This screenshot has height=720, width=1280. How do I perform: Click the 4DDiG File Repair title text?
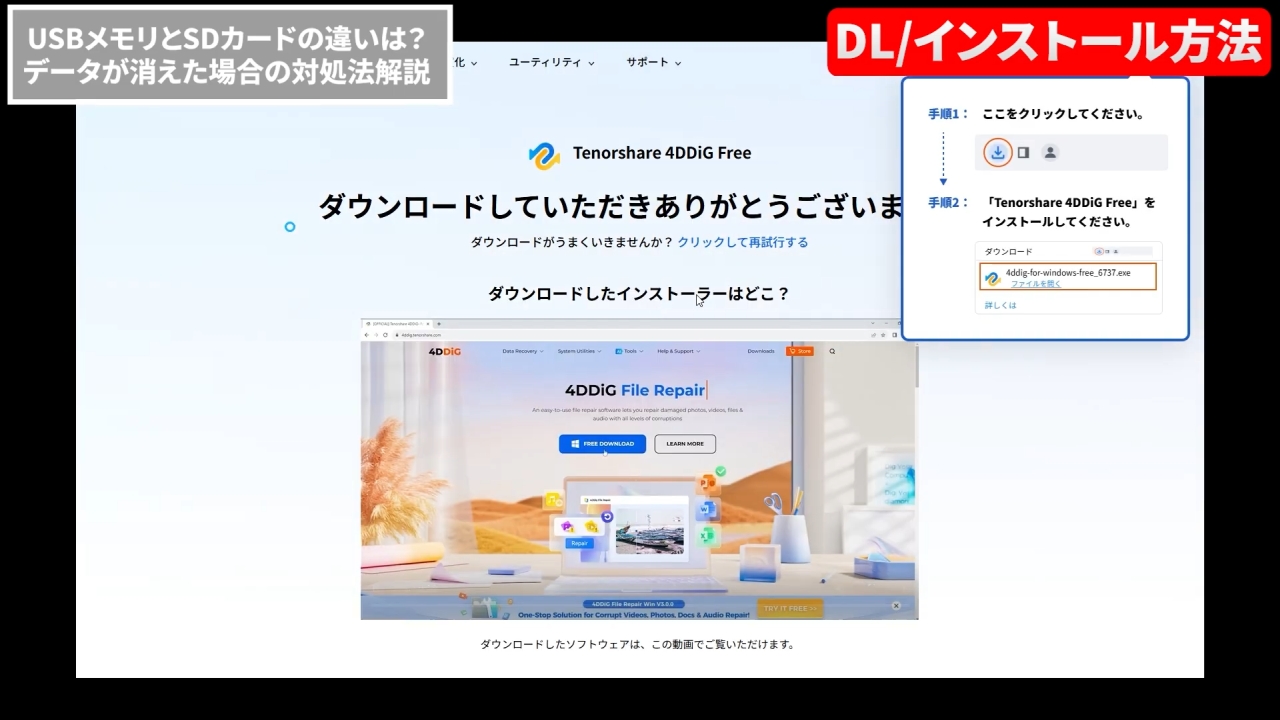pos(635,390)
